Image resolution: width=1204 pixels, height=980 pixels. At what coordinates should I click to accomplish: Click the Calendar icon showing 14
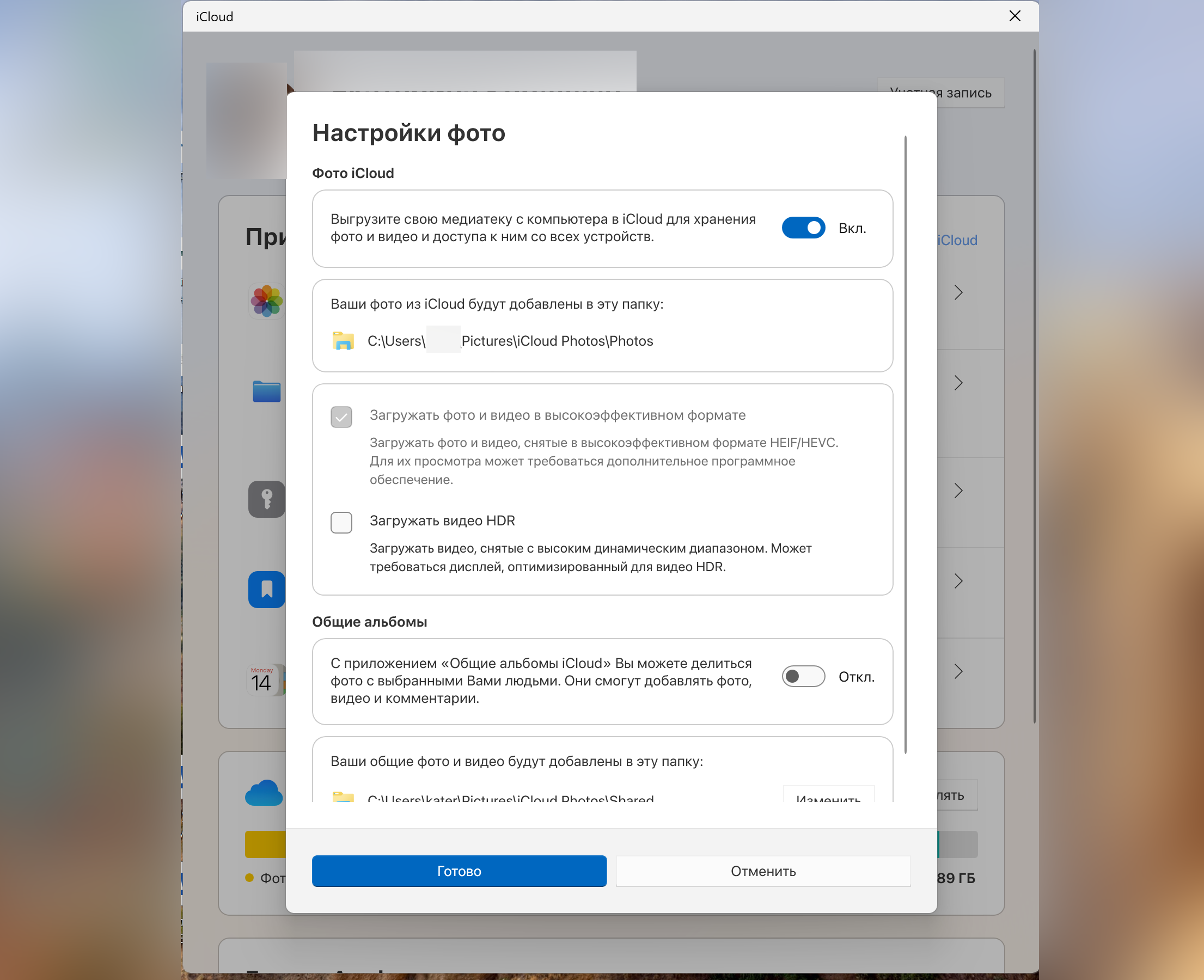(267, 679)
